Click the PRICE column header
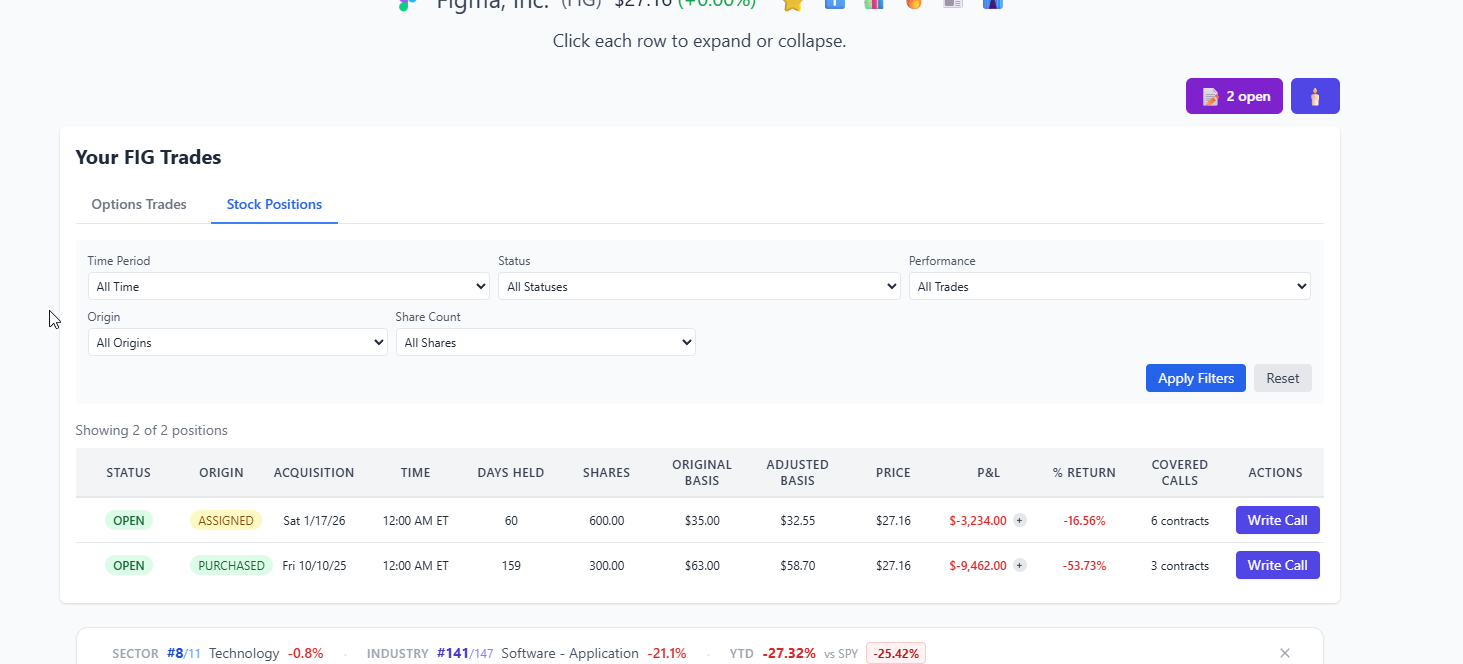The width and height of the screenshot is (1463, 664). (893, 473)
